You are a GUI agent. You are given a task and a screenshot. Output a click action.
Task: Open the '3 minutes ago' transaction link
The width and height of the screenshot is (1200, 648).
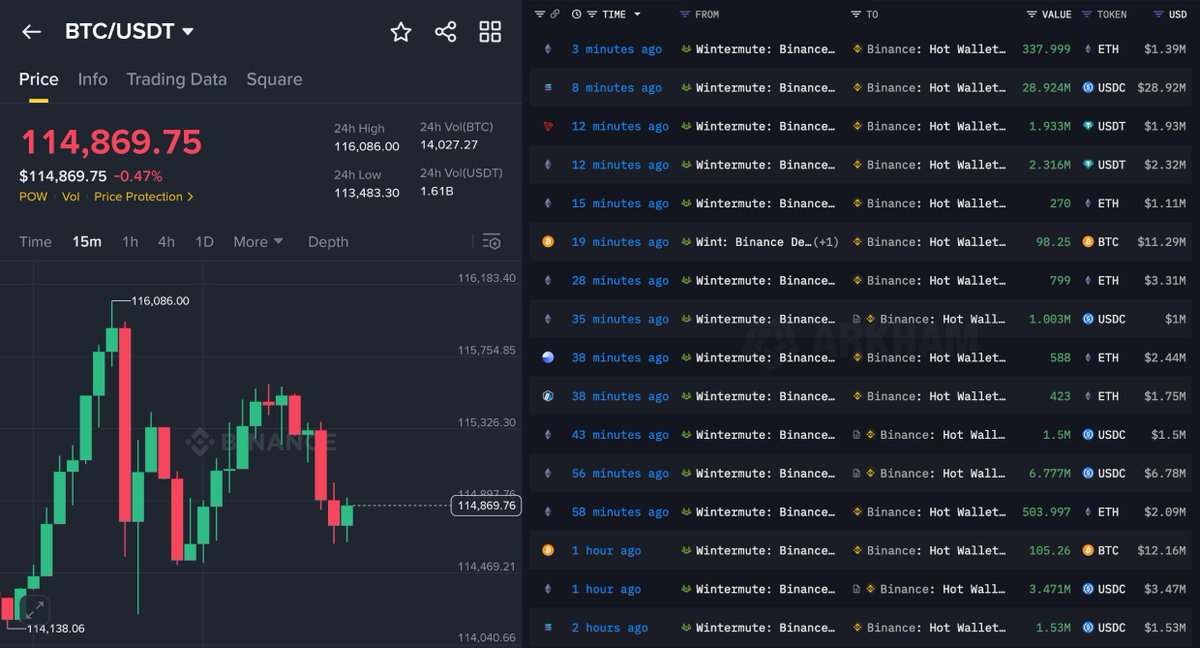pos(617,49)
